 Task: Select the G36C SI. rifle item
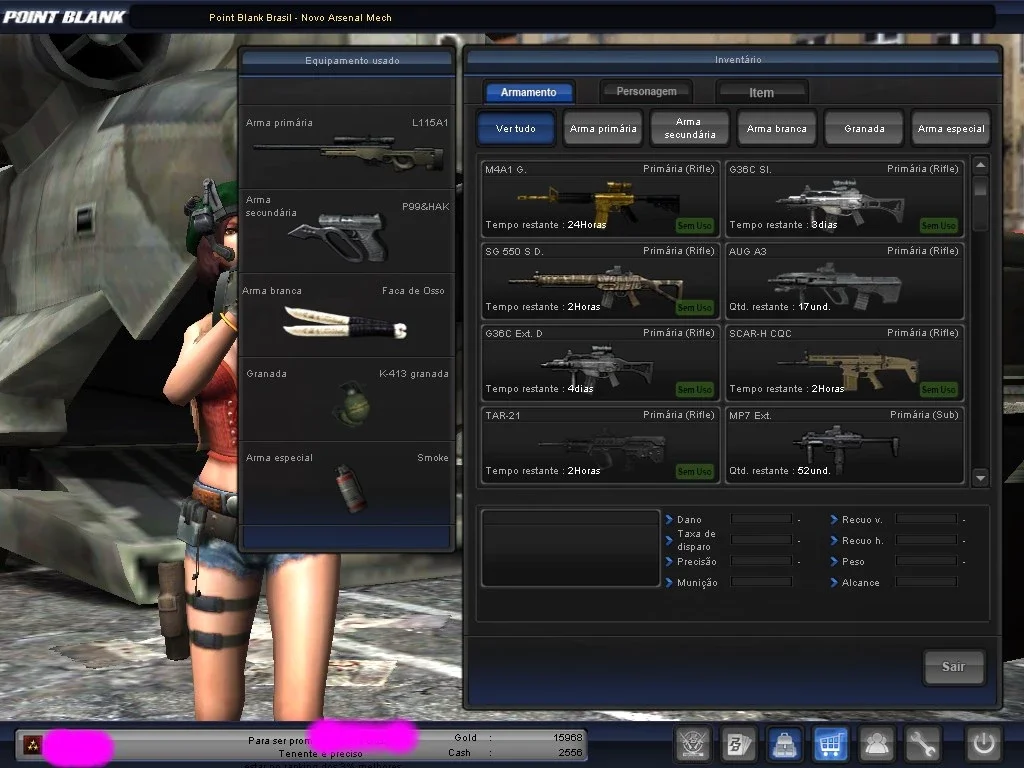tap(844, 199)
